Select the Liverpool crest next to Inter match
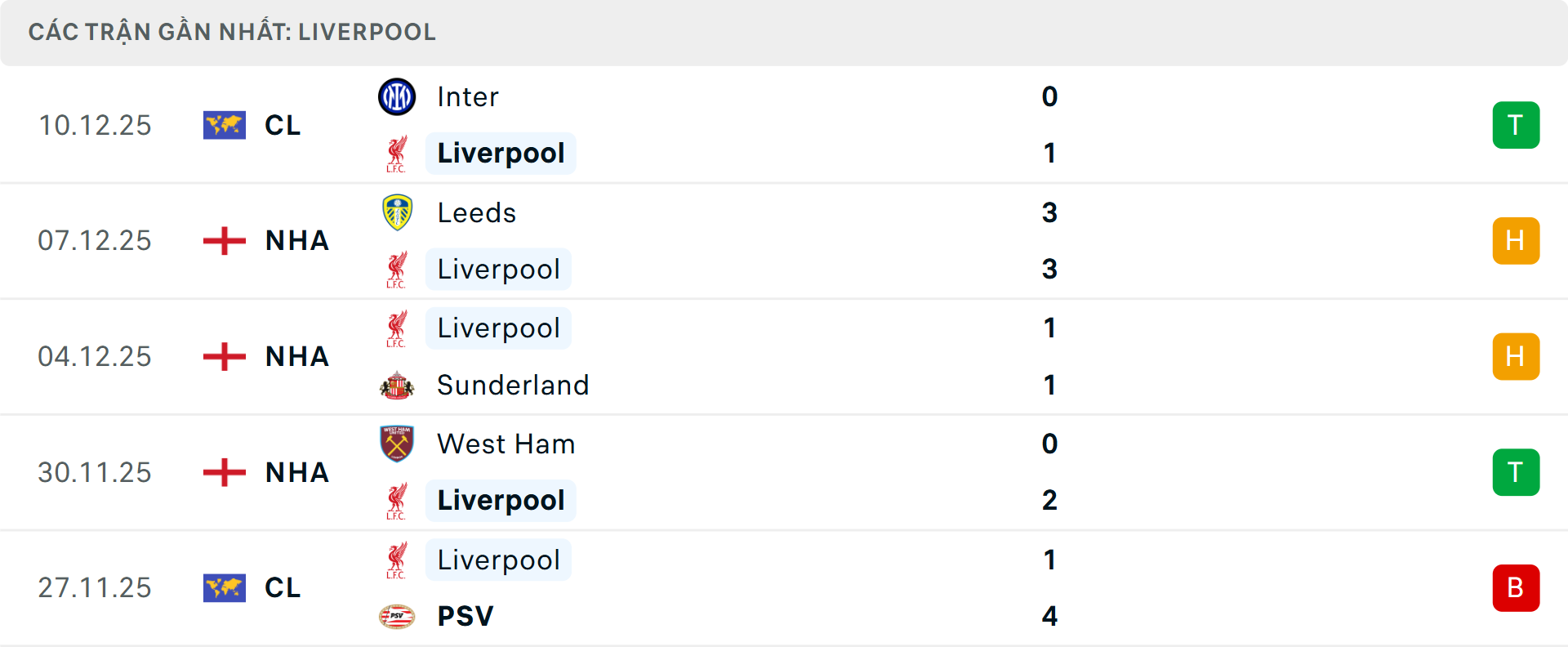 [398, 154]
